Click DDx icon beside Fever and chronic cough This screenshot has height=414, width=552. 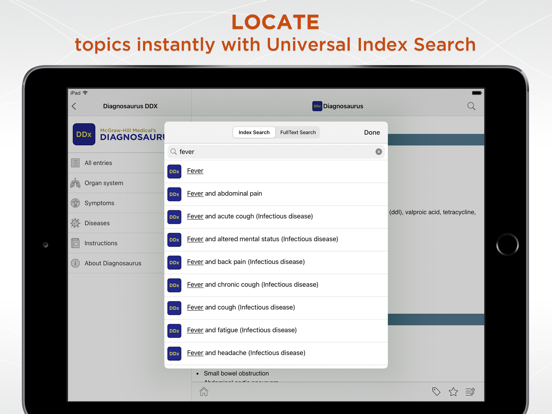click(174, 285)
